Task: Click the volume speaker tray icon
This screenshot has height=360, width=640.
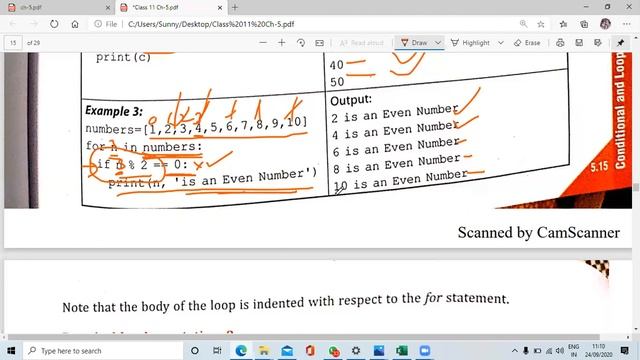Action: pyautogui.click(x=560, y=351)
